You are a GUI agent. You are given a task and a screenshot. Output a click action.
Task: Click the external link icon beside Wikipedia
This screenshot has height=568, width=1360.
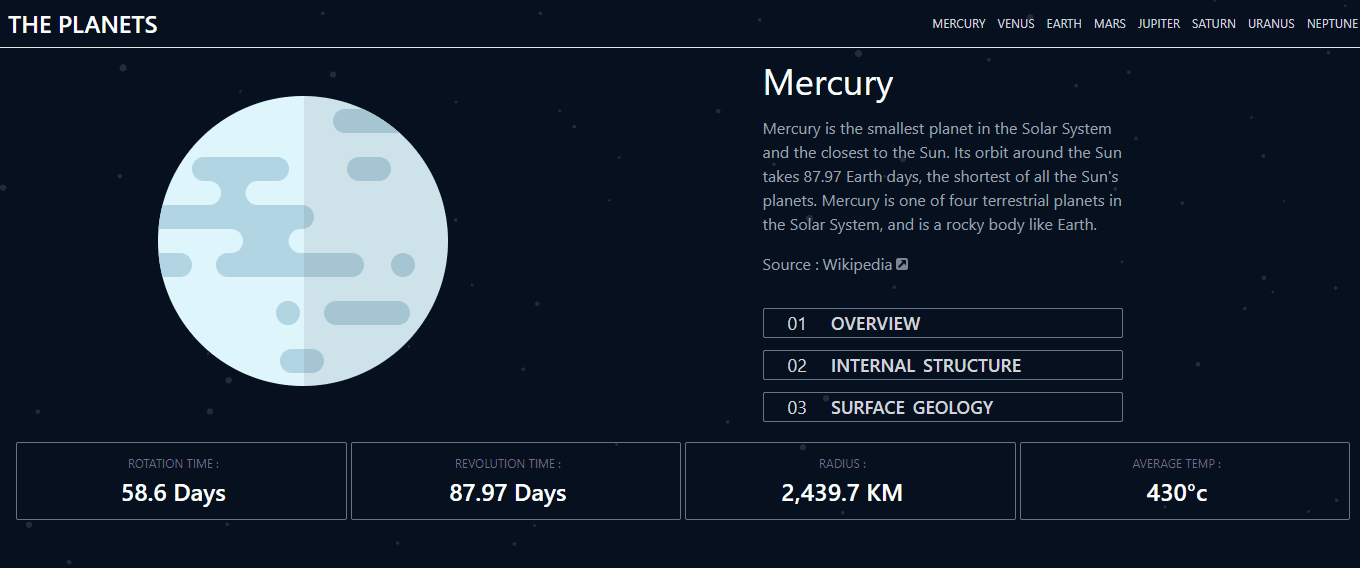(x=902, y=265)
